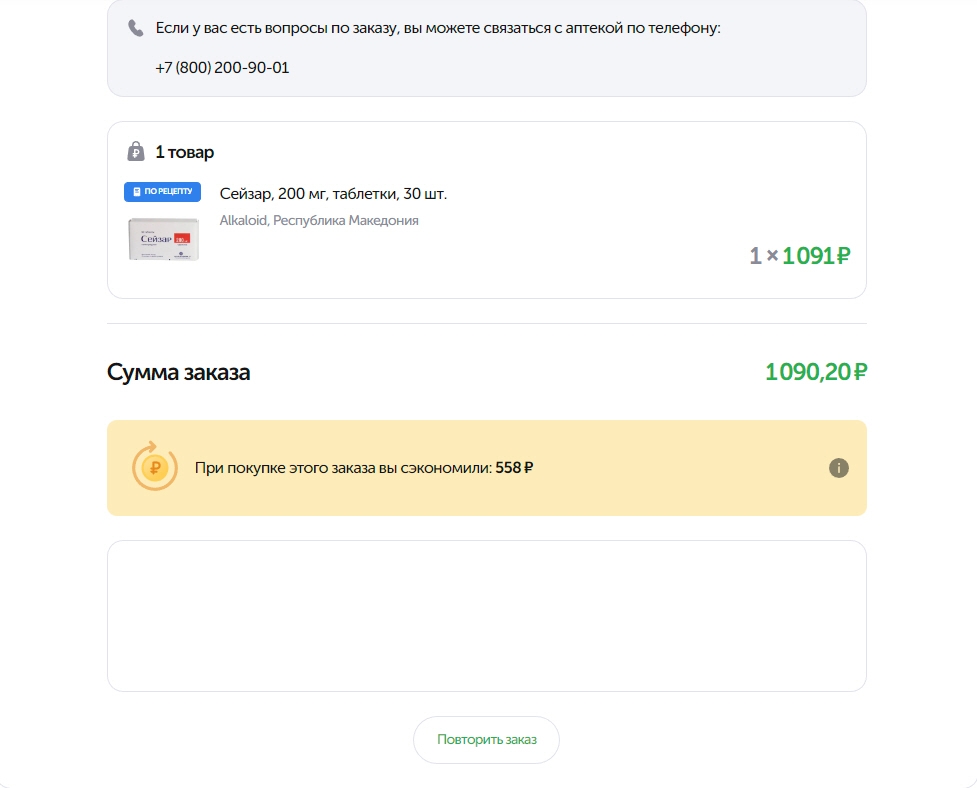Click the phone handset icon
The height and width of the screenshot is (788, 977).
[x=135, y=28]
